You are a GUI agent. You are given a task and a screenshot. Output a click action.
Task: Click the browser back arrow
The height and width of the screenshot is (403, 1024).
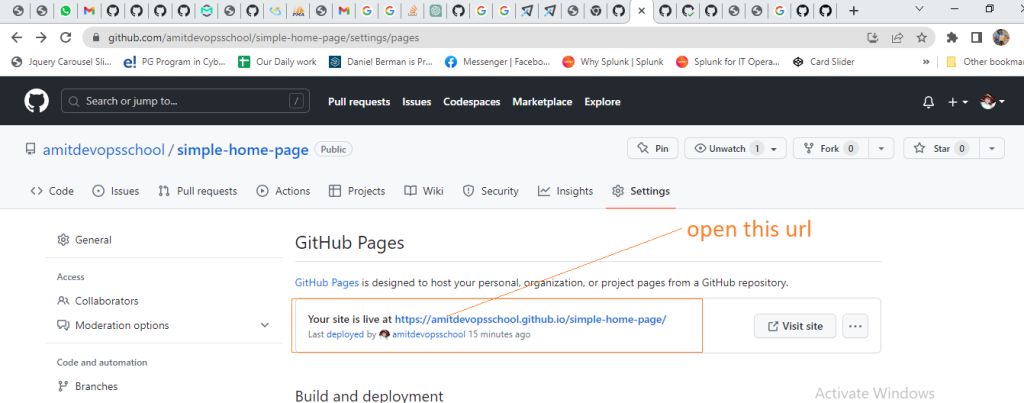coord(17,38)
